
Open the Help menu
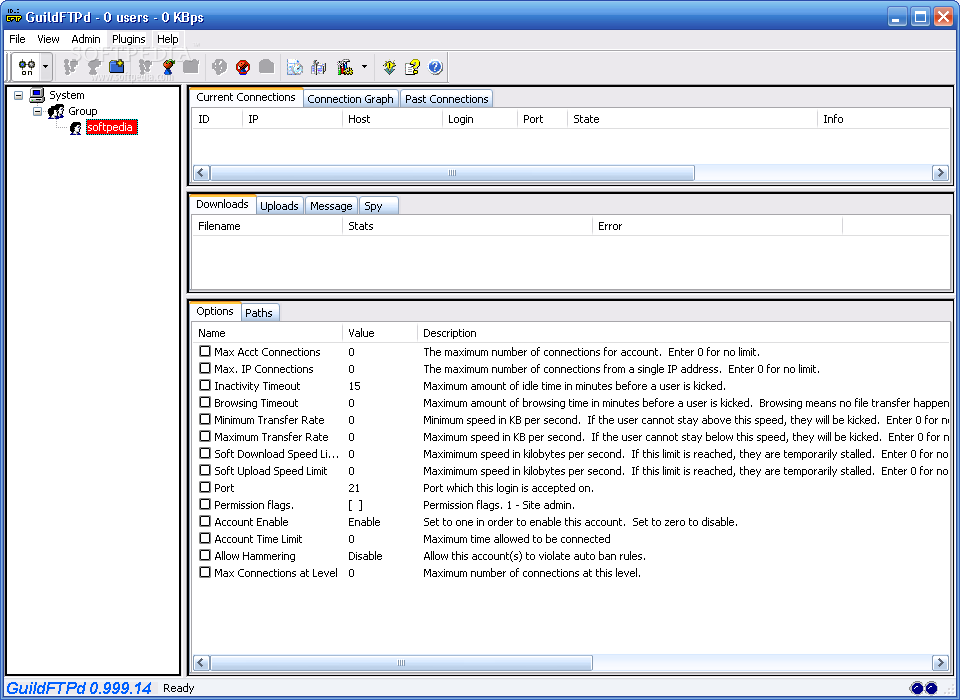point(167,39)
